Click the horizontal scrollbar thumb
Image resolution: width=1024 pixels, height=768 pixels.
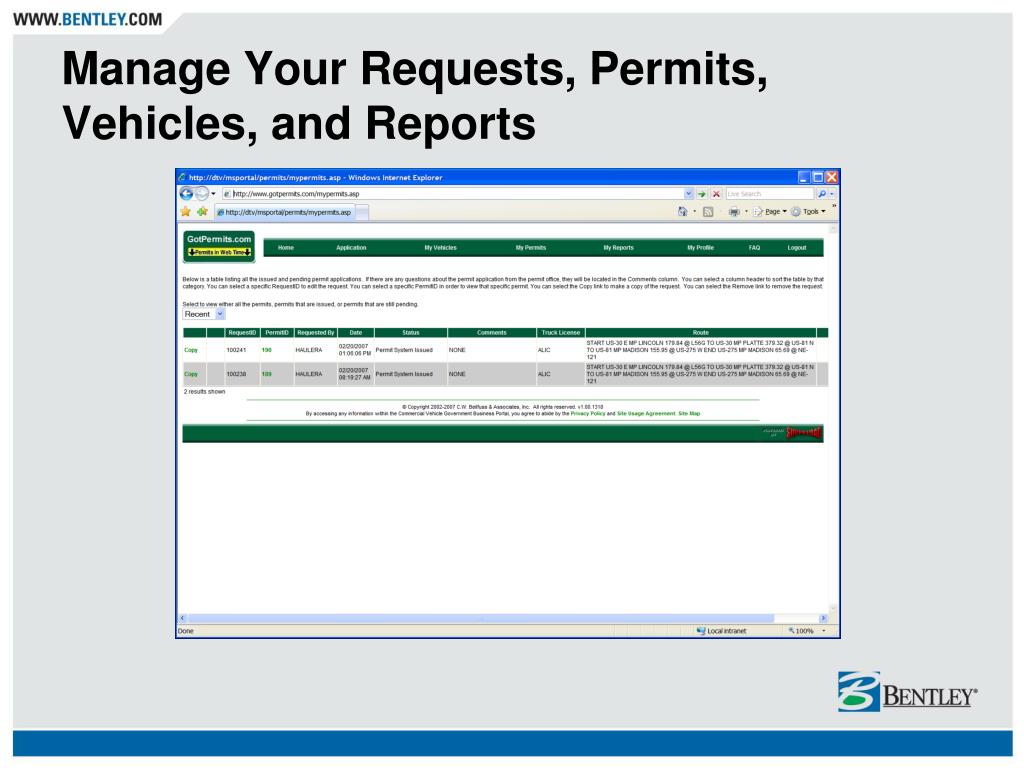click(481, 618)
